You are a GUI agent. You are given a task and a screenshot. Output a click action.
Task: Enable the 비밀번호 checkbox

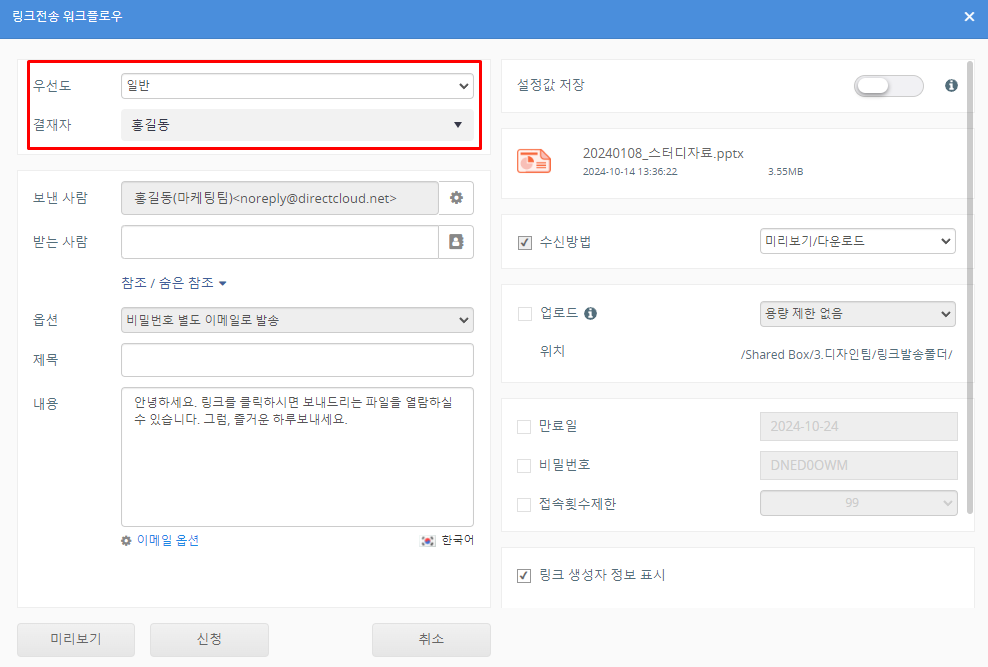point(525,466)
